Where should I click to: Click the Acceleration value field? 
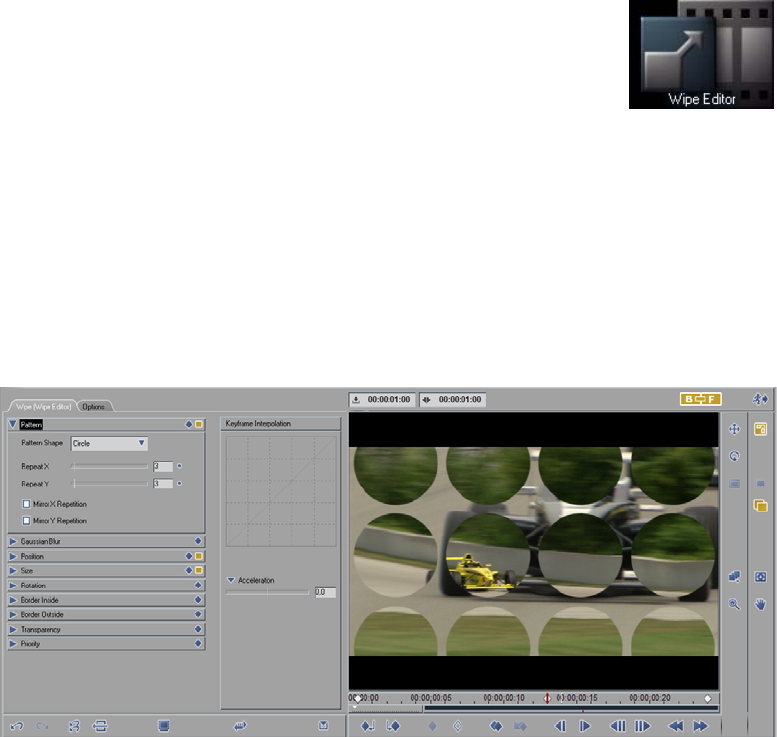tap(325, 592)
